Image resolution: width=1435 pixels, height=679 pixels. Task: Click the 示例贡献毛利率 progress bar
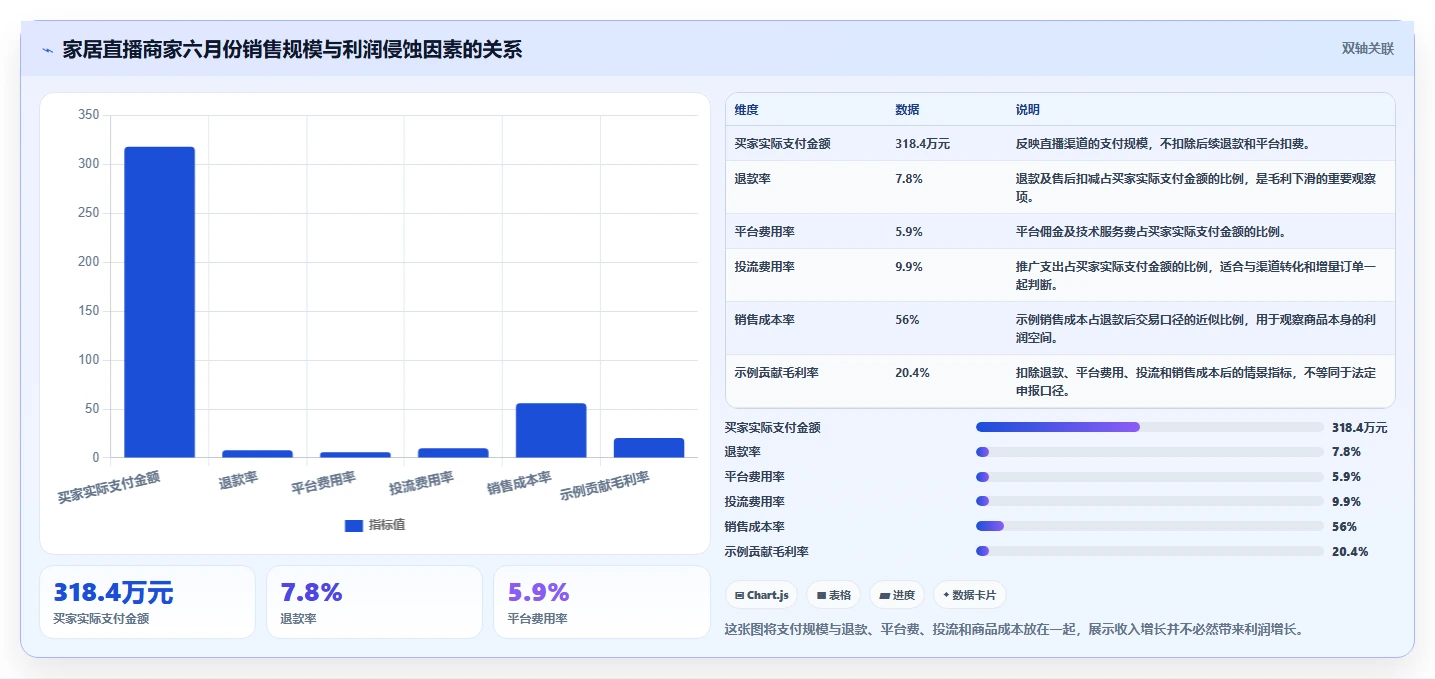click(x=1150, y=551)
